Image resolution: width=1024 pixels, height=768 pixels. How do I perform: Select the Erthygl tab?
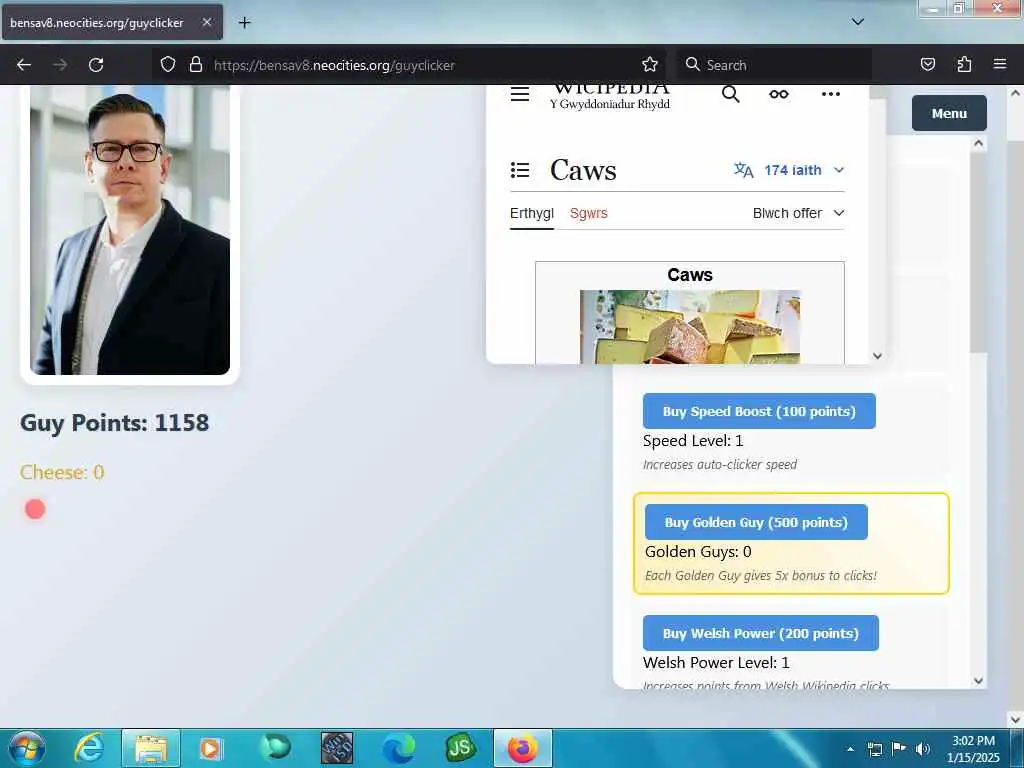[532, 213]
